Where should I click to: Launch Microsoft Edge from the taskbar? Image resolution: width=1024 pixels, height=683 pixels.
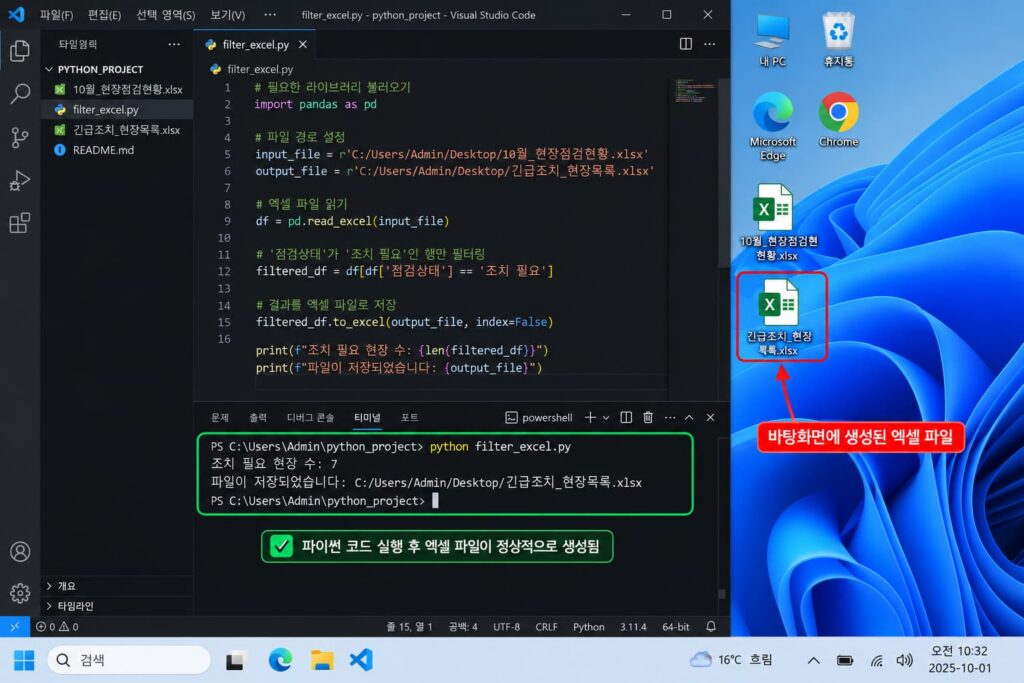point(280,660)
